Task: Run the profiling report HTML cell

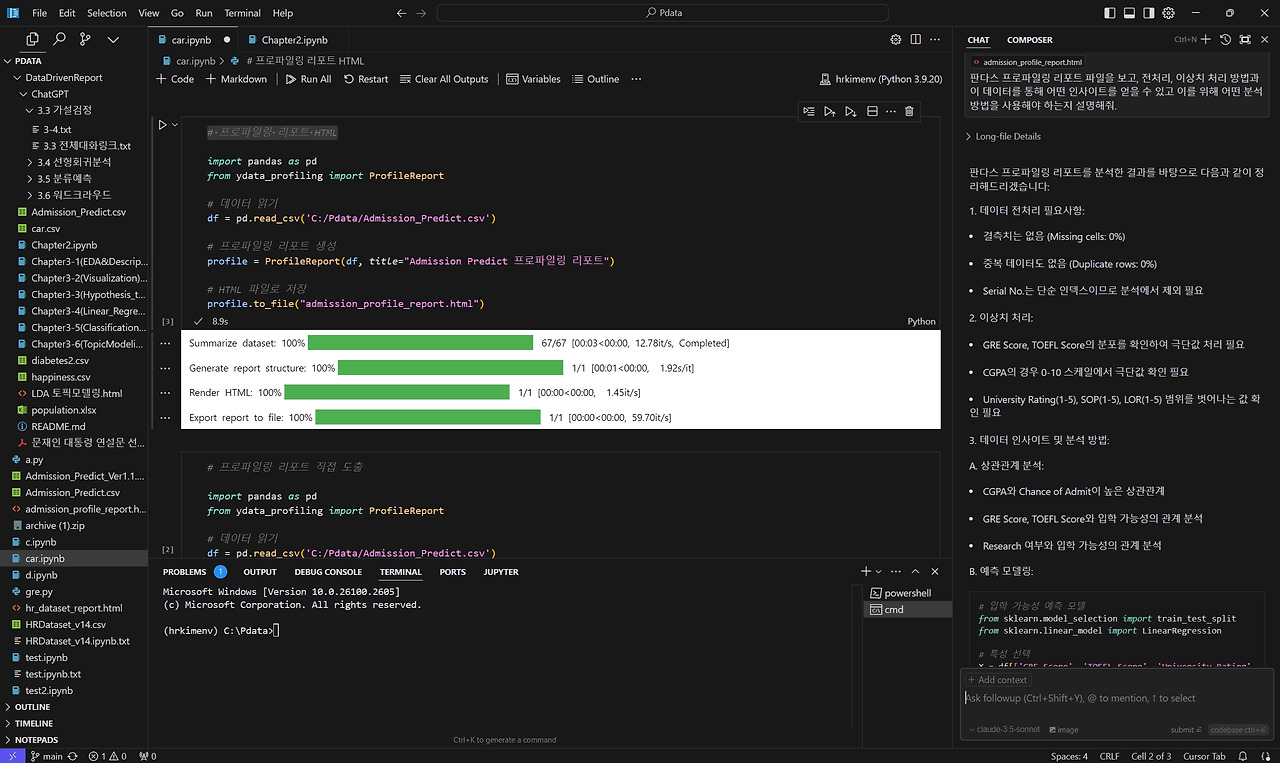Action: click(x=162, y=125)
